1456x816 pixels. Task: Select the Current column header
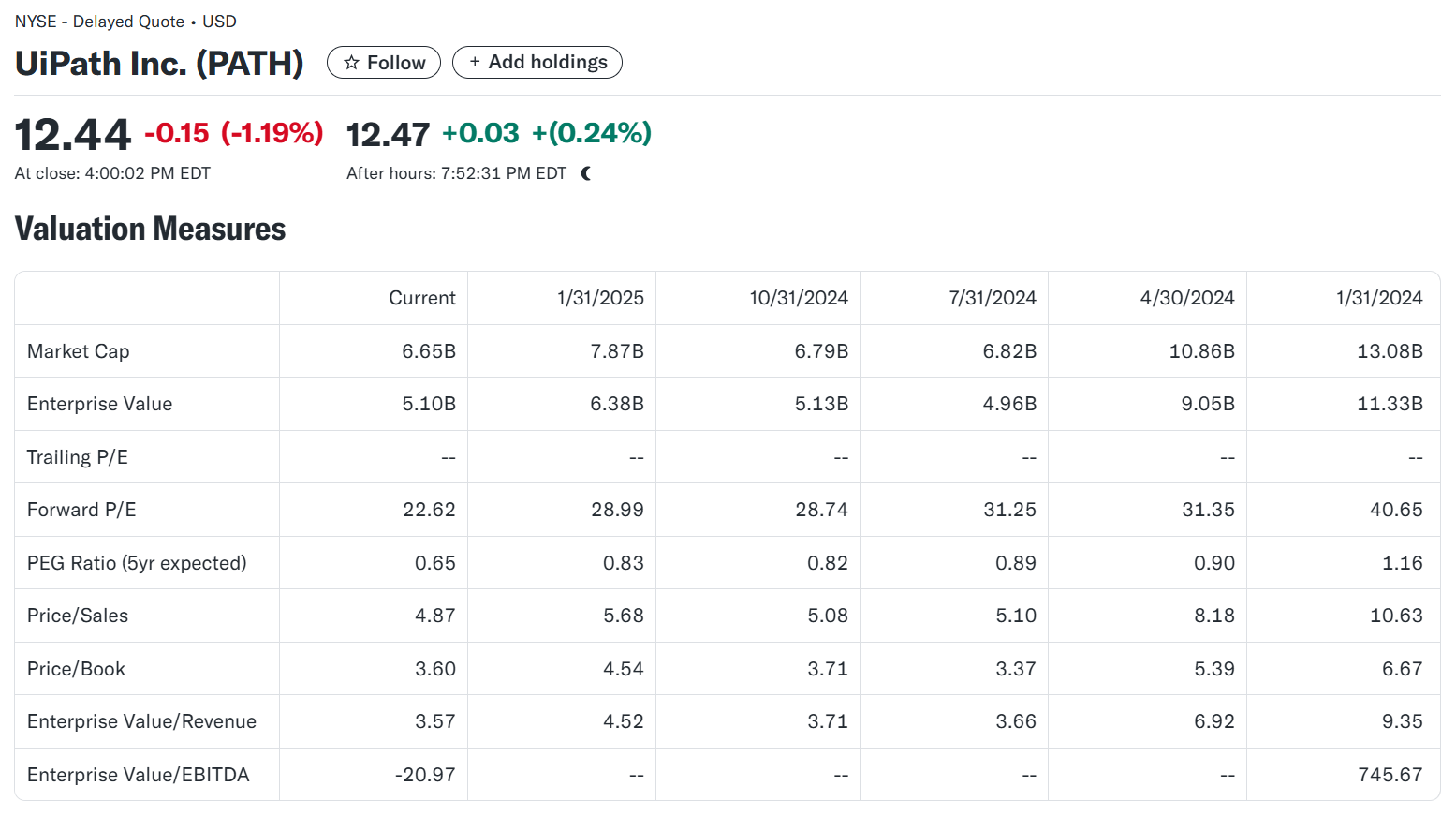tap(422, 298)
